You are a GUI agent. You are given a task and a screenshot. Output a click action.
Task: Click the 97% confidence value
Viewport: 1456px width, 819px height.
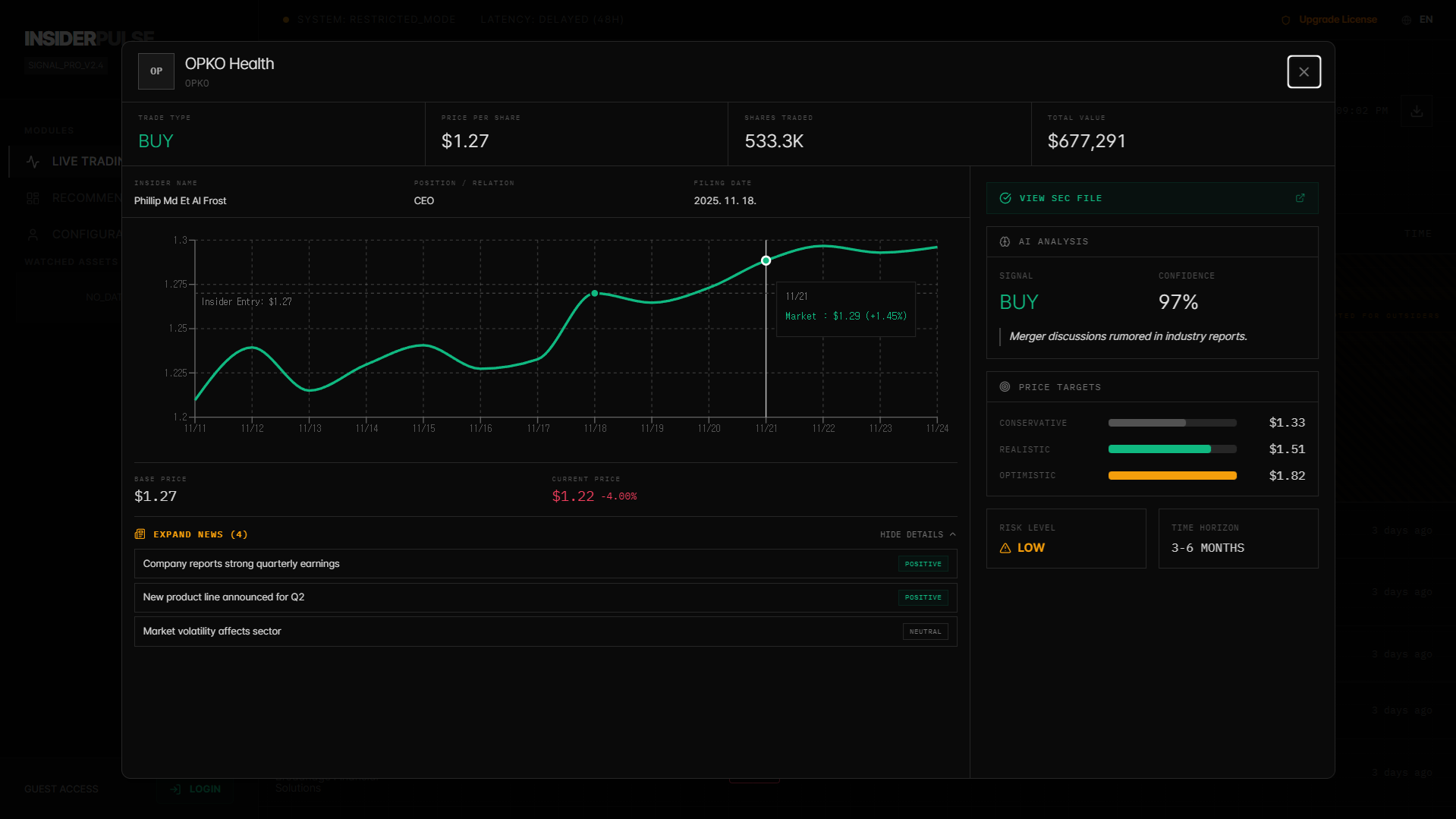pos(1178,302)
